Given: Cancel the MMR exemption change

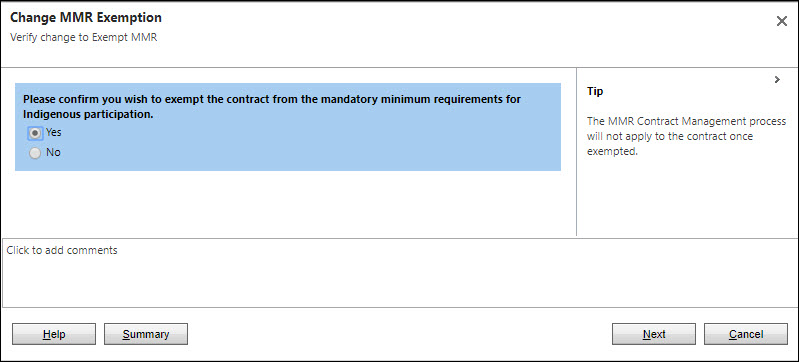Looking at the screenshot, I should tap(745, 334).
